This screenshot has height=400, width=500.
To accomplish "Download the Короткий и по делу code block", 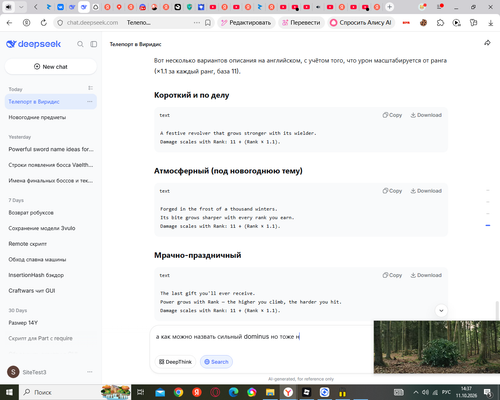I will tap(426, 115).
